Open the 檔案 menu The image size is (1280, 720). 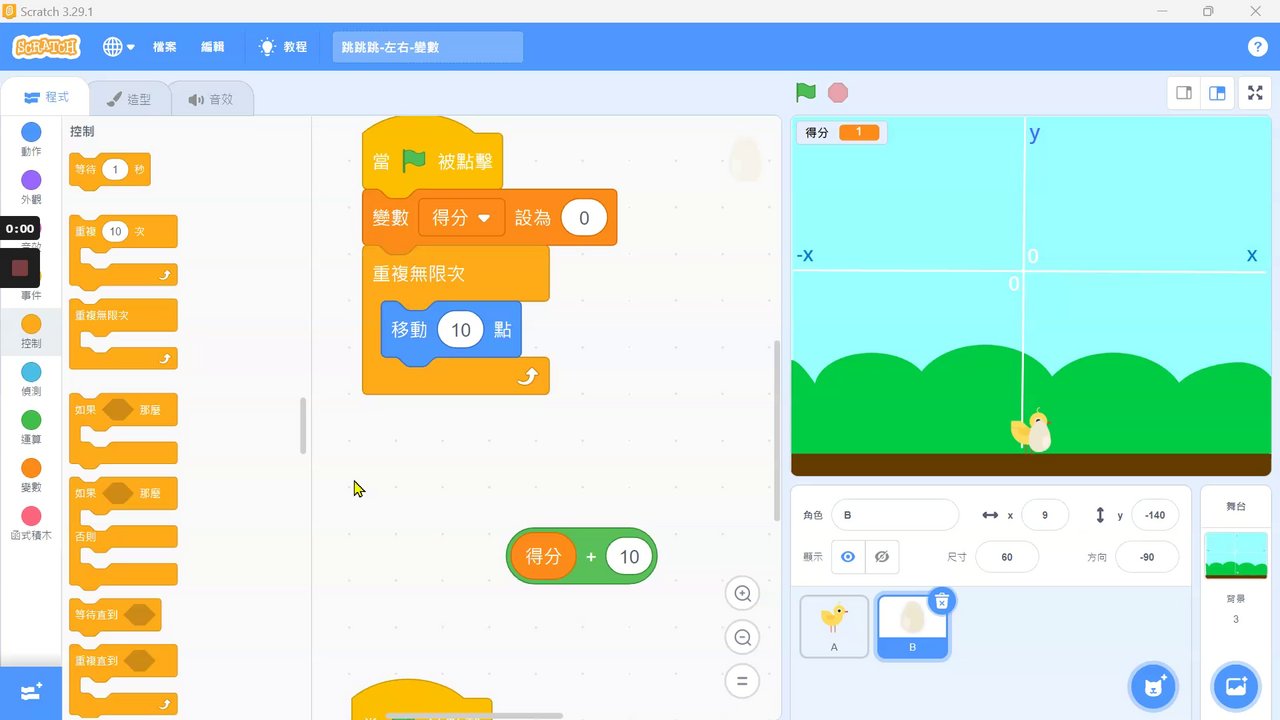click(165, 47)
